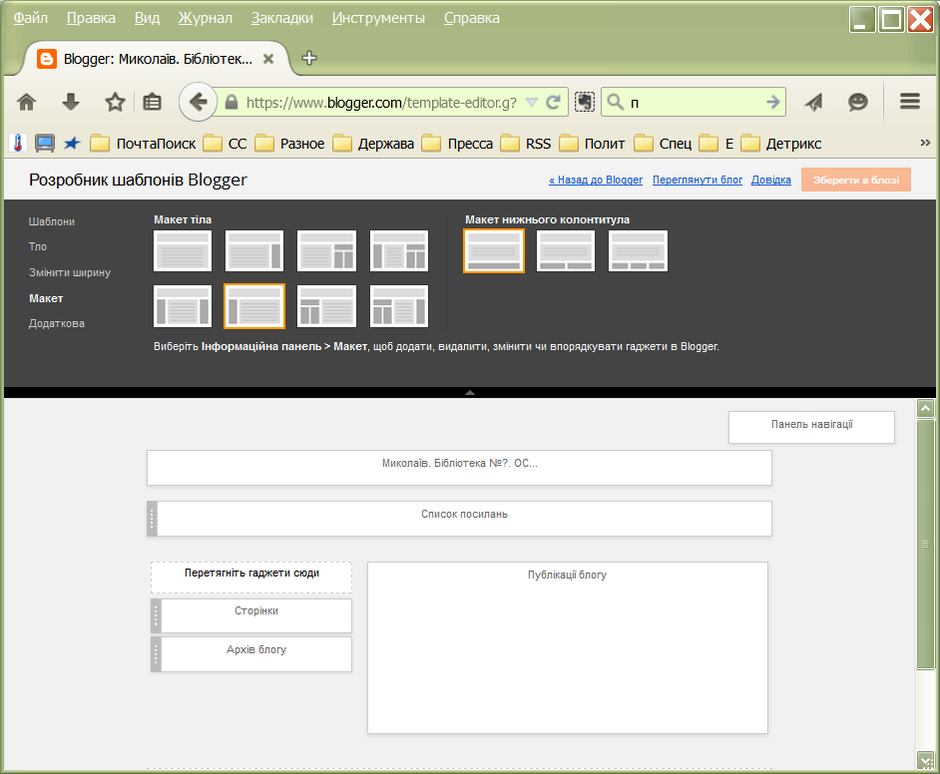
Task: Open new tab with plus button
Action: click(309, 58)
